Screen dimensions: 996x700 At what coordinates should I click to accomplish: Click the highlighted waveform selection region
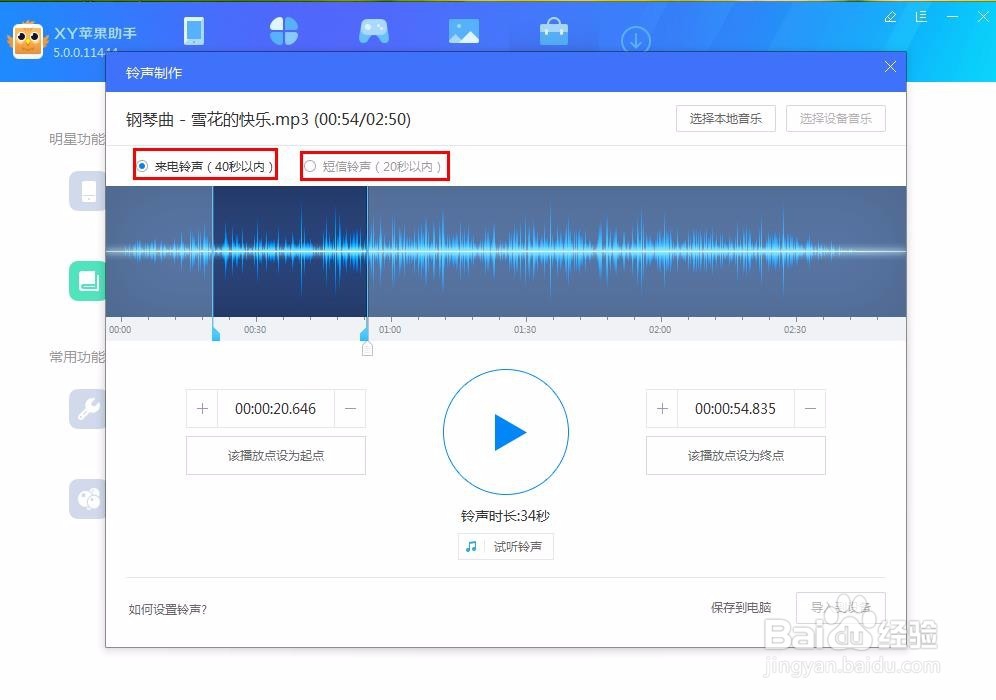pos(290,252)
